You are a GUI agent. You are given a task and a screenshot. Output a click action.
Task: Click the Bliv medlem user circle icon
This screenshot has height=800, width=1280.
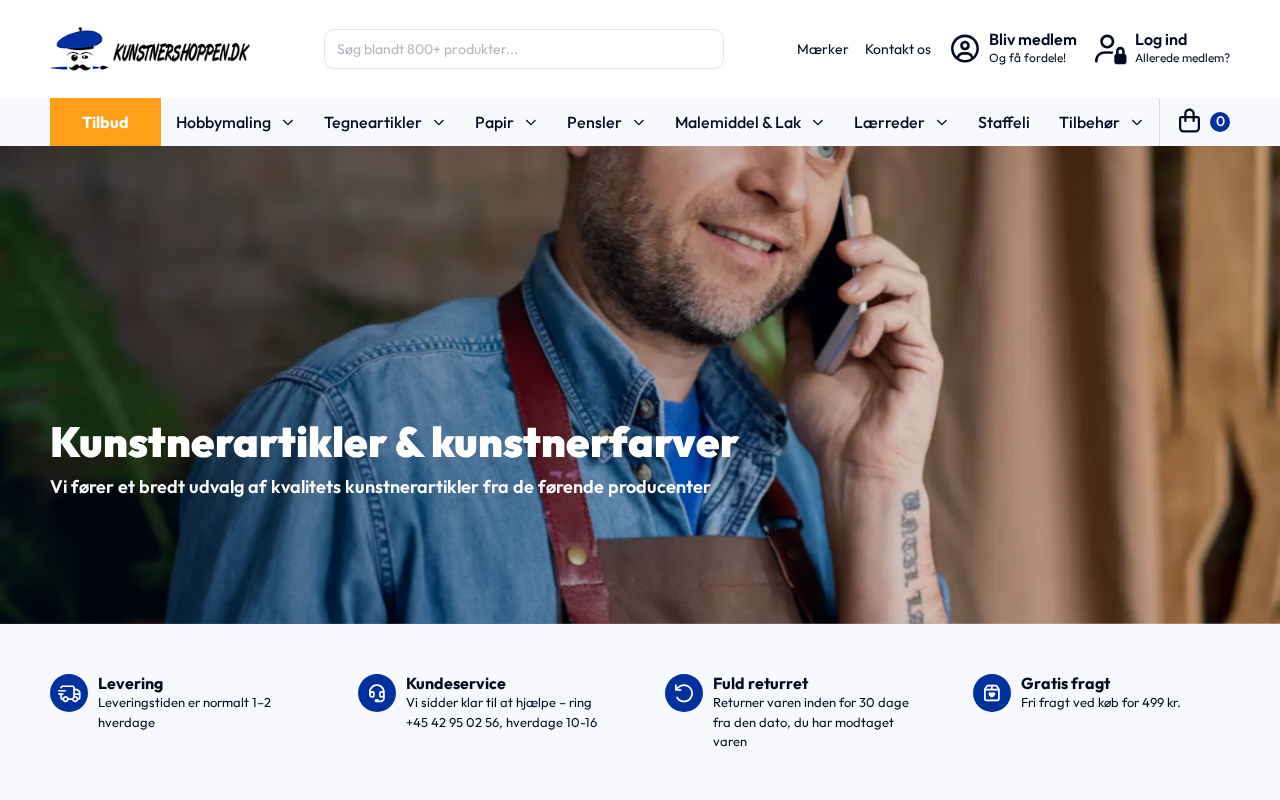(965, 49)
